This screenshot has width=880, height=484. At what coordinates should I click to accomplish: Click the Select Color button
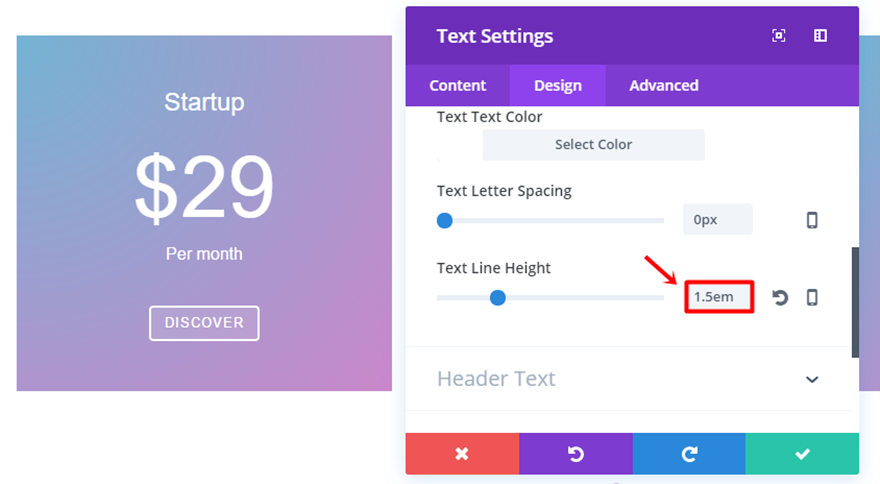pyautogui.click(x=593, y=145)
